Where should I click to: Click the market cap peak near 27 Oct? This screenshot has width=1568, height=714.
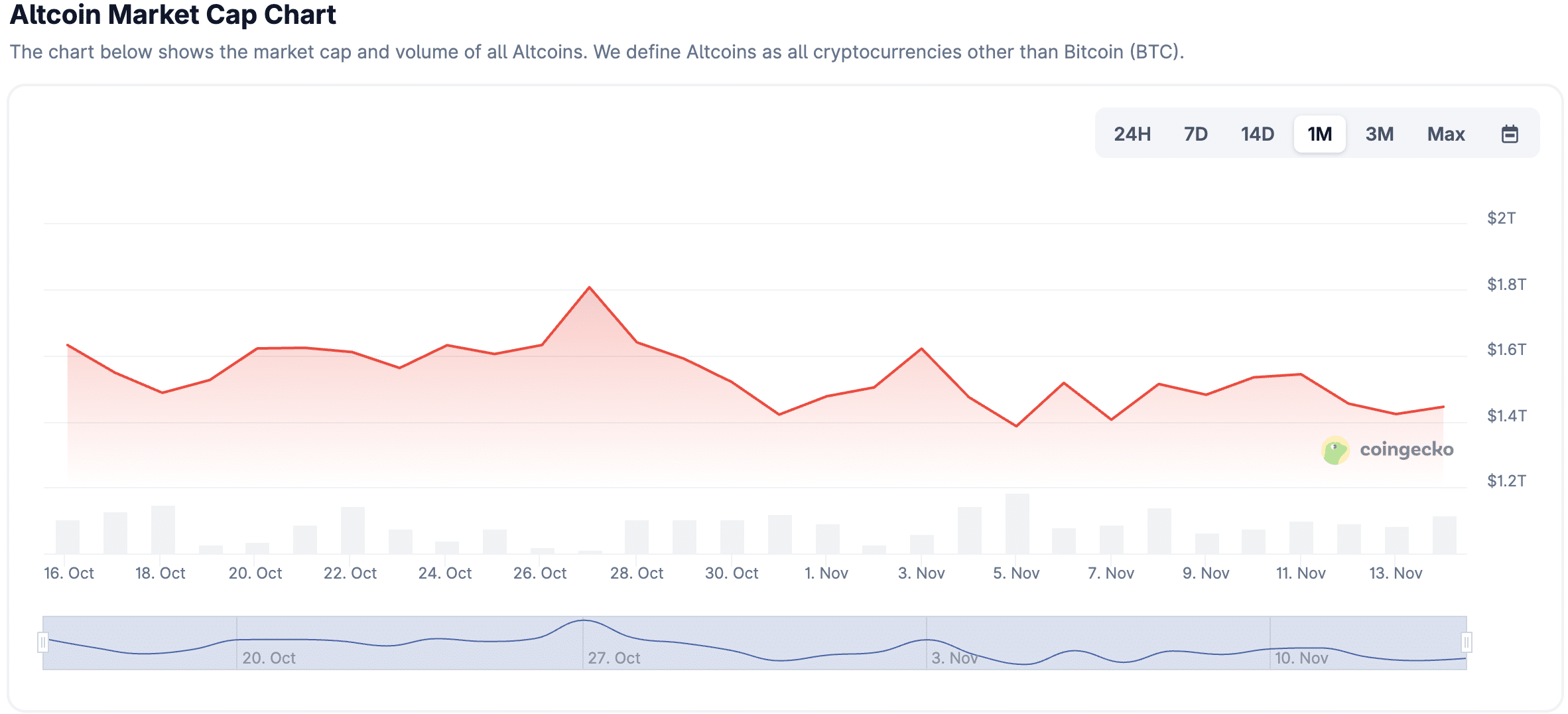tap(590, 287)
